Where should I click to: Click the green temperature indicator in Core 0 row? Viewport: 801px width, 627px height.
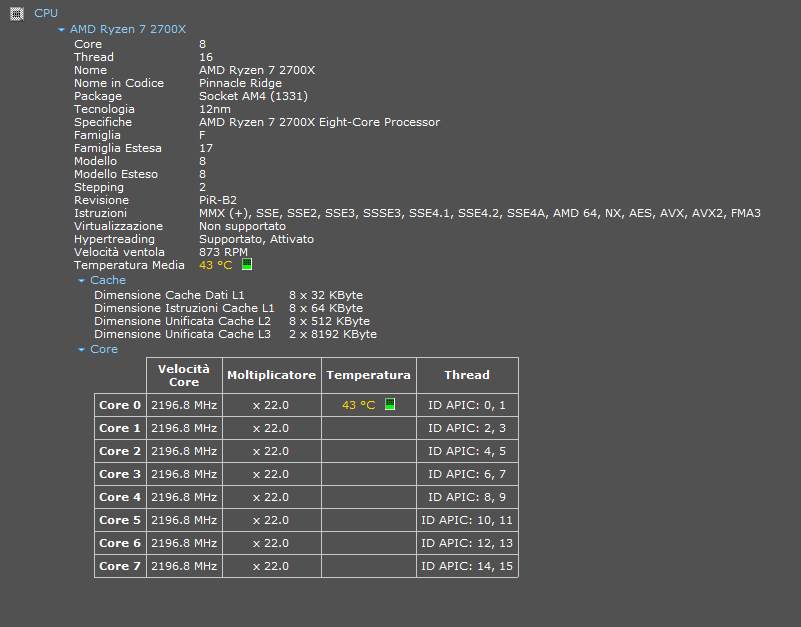(390, 405)
